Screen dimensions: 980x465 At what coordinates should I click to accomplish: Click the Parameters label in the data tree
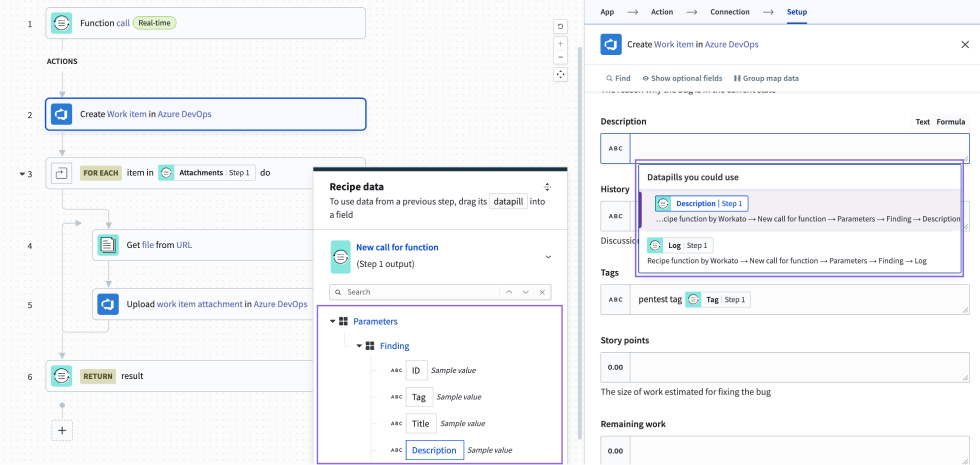(375, 322)
